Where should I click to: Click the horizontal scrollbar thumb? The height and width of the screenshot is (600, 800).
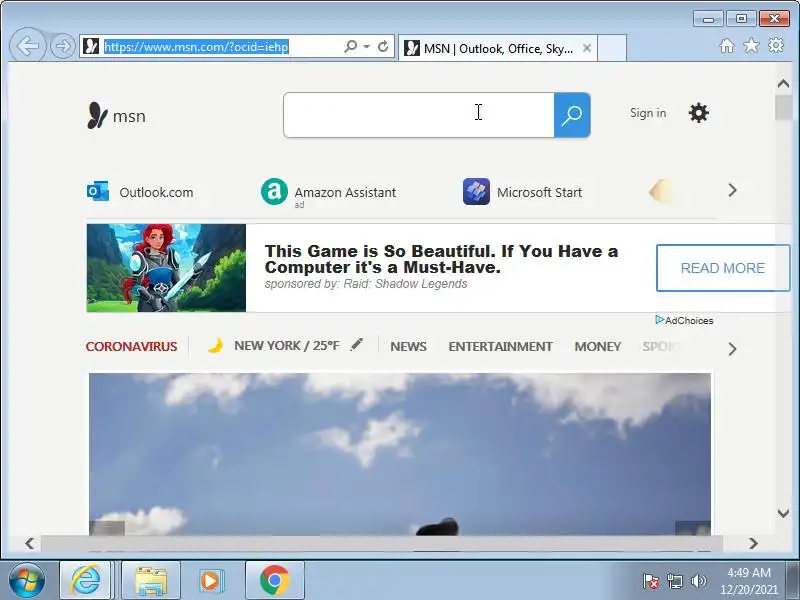coord(382,543)
